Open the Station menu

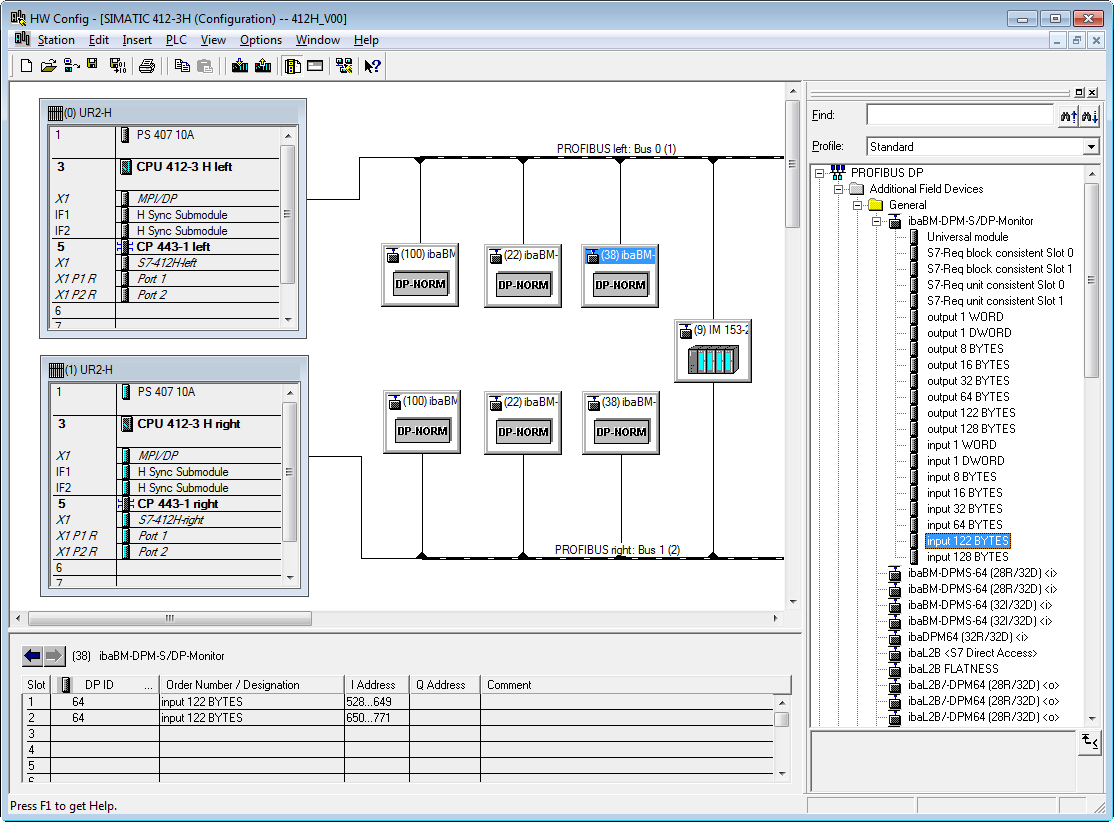(x=56, y=40)
